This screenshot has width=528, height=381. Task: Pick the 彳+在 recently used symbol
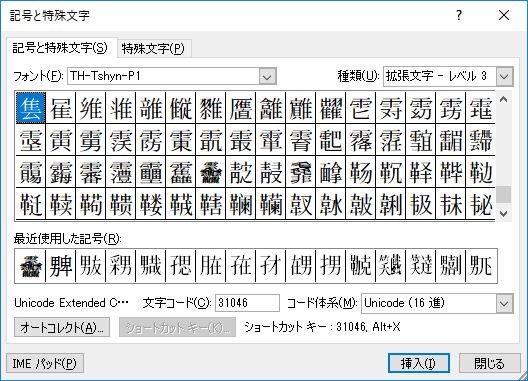point(240,266)
